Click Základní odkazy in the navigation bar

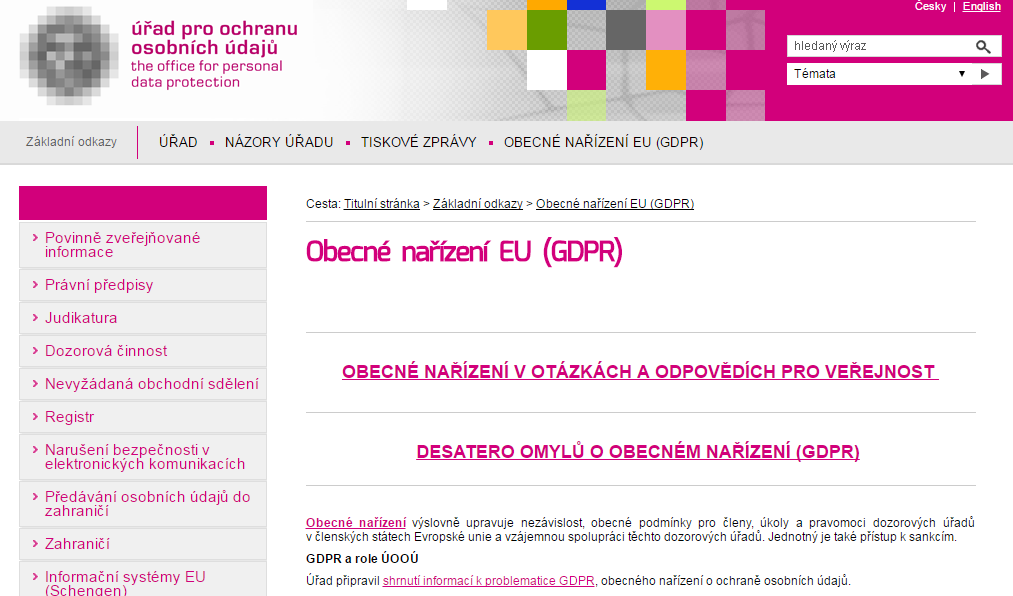[71, 141]
